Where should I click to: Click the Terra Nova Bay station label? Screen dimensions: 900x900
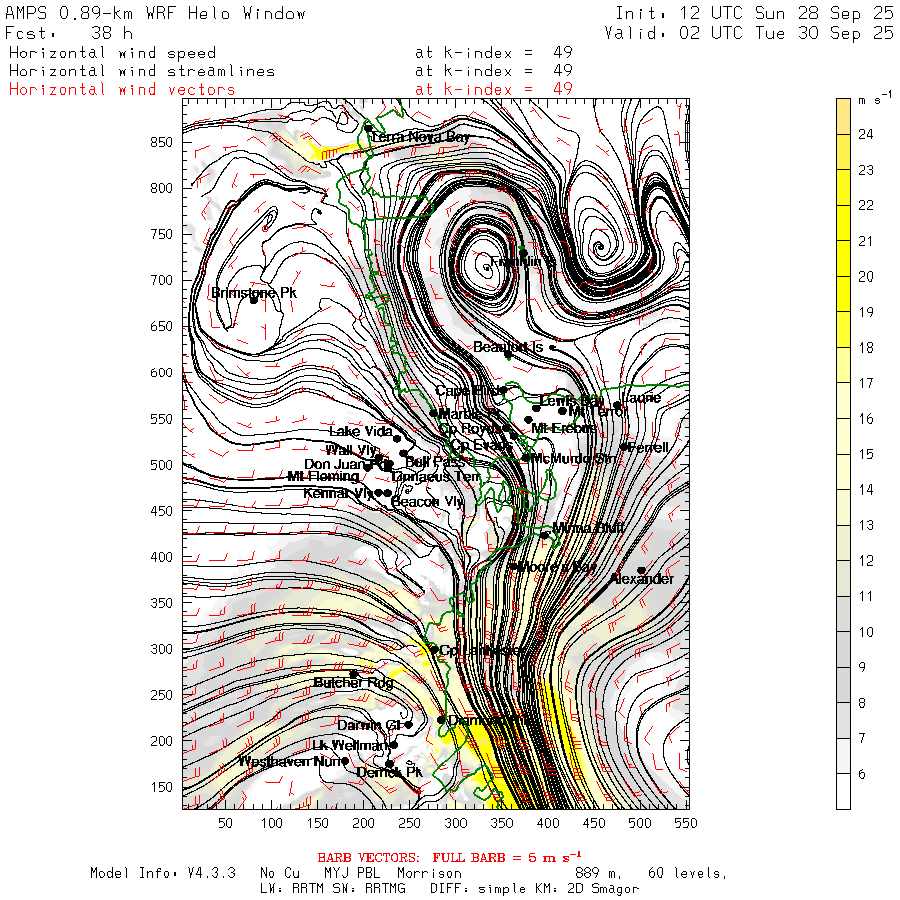[420, 137]
